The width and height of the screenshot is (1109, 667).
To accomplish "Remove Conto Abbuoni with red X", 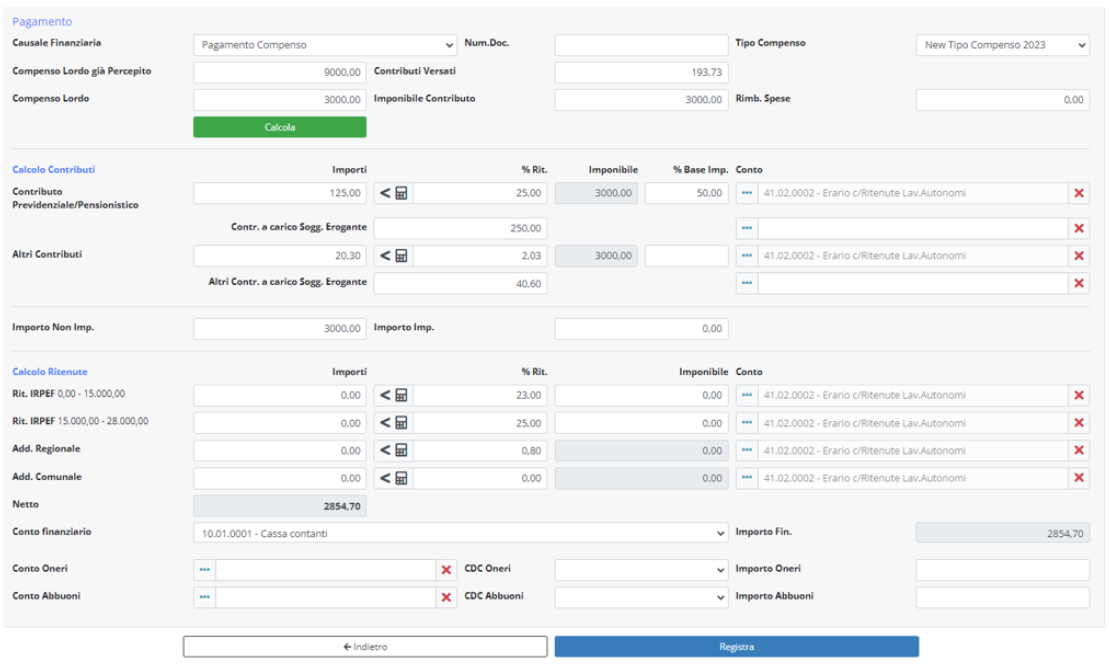I will click(x=446, y=597).
